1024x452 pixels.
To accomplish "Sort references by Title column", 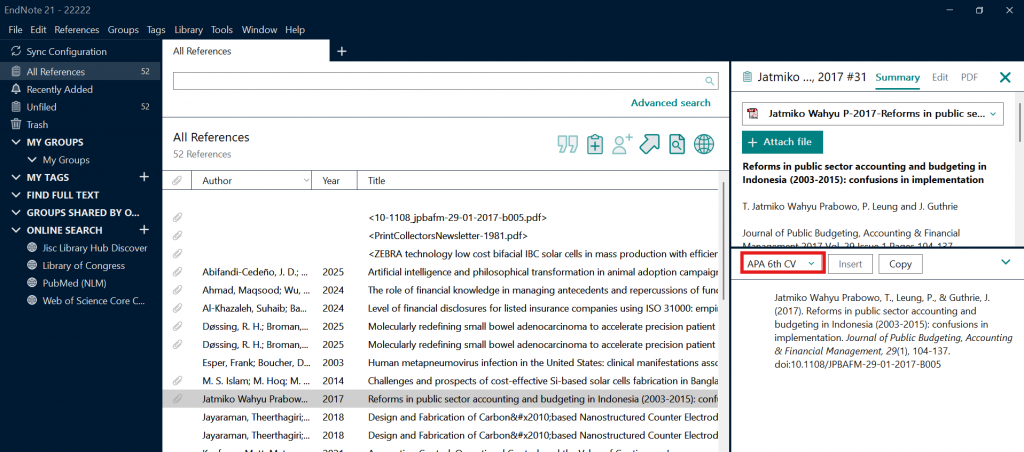I will coord(537,181).
